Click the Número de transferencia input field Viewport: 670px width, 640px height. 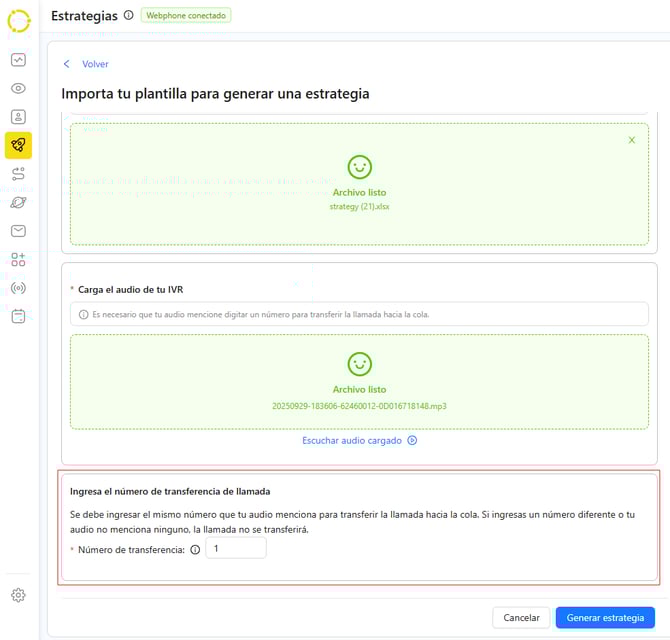point(236,548)
